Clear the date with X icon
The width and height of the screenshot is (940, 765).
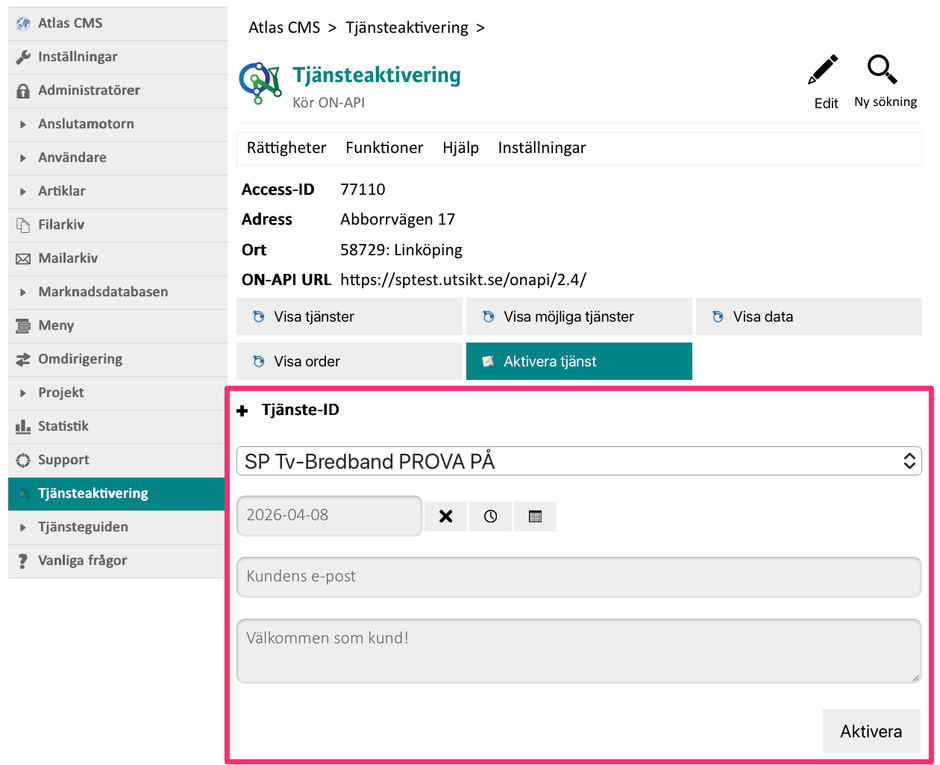coord(446,516)
